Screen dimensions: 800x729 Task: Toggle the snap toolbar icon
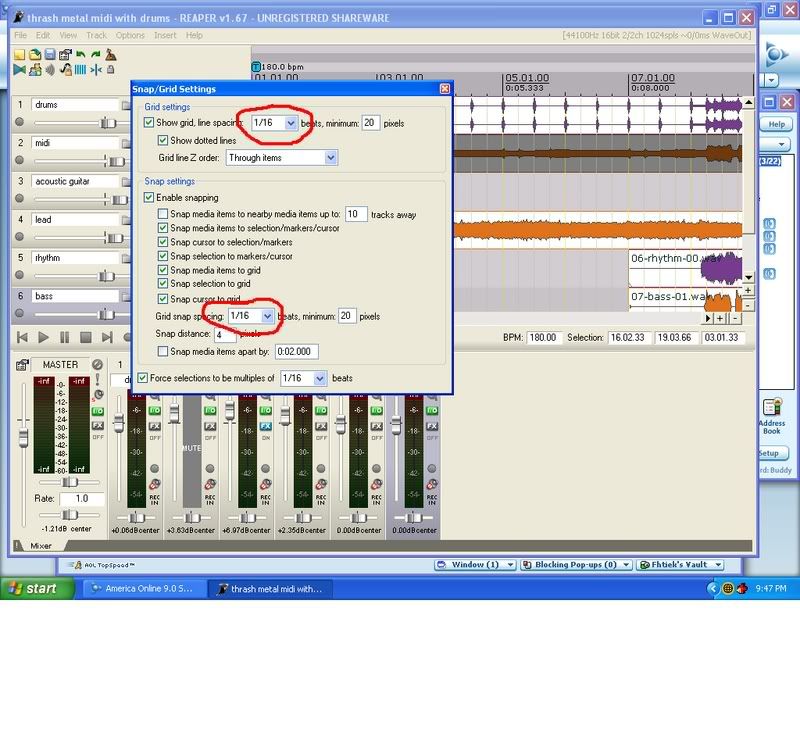tap(95, 69)
